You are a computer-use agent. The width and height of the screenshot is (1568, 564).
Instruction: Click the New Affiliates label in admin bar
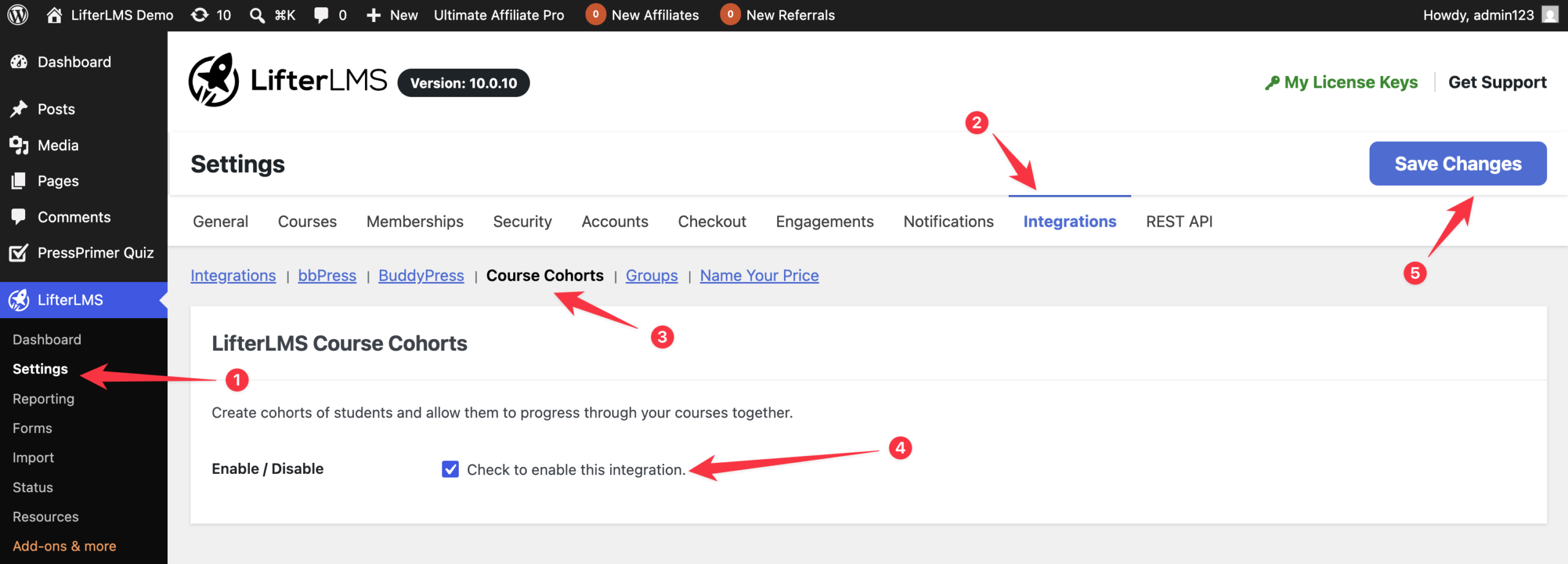click(x=655, y=15)
